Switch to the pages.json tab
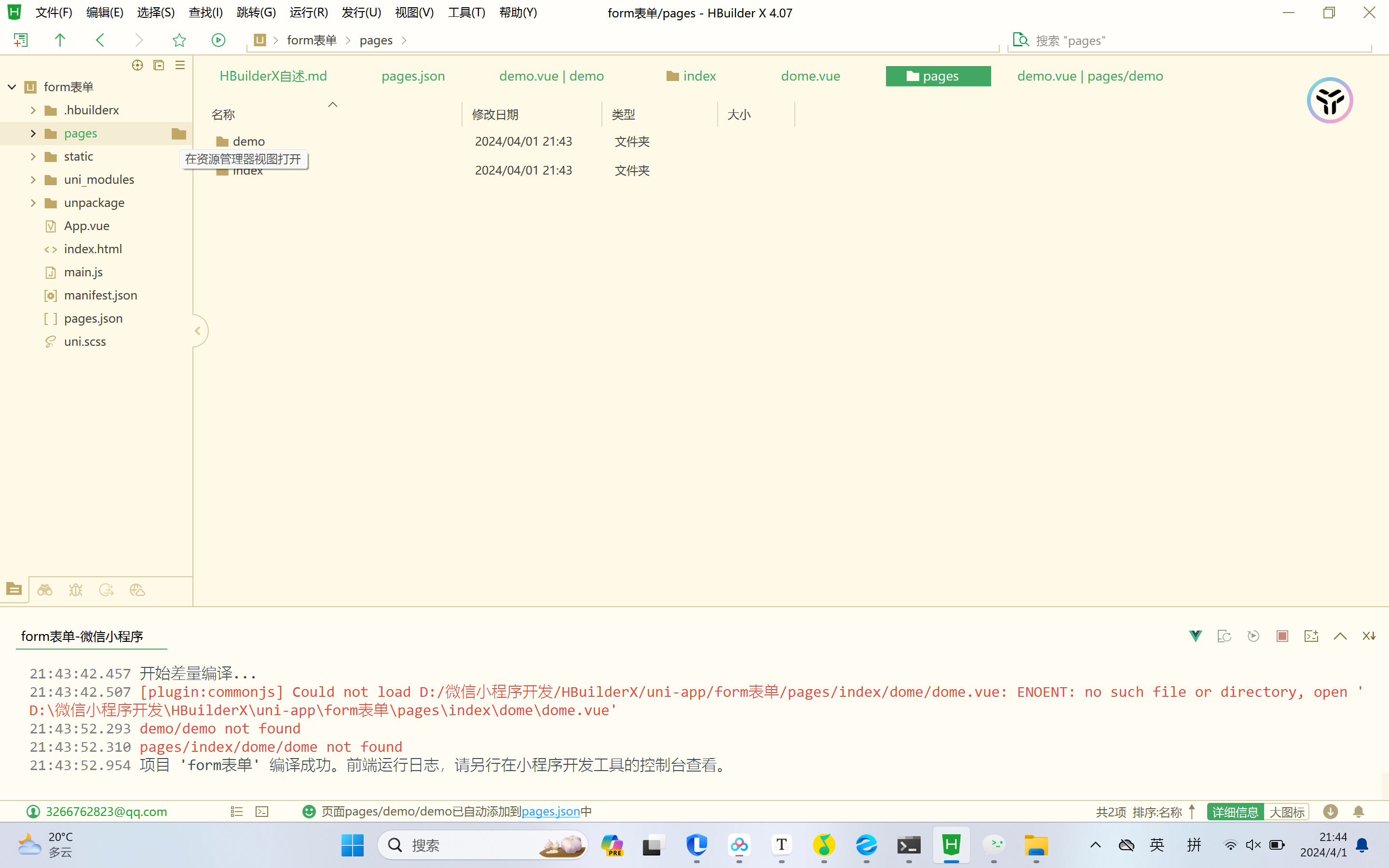Viewport: 1389px width, 868px height. 413,76
